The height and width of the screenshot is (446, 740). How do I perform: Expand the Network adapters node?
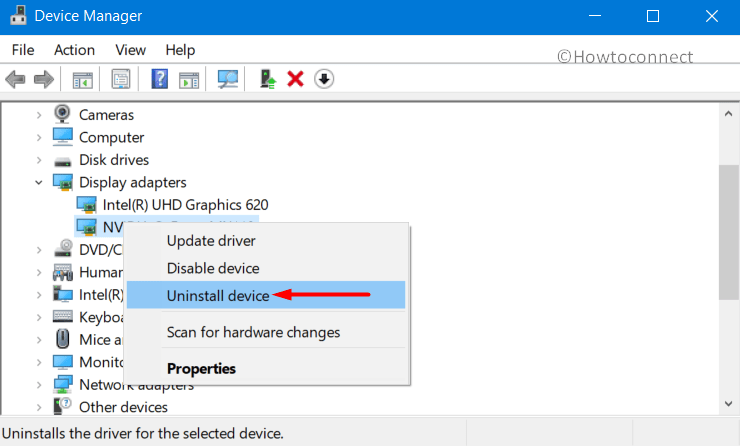coord(39,385)
